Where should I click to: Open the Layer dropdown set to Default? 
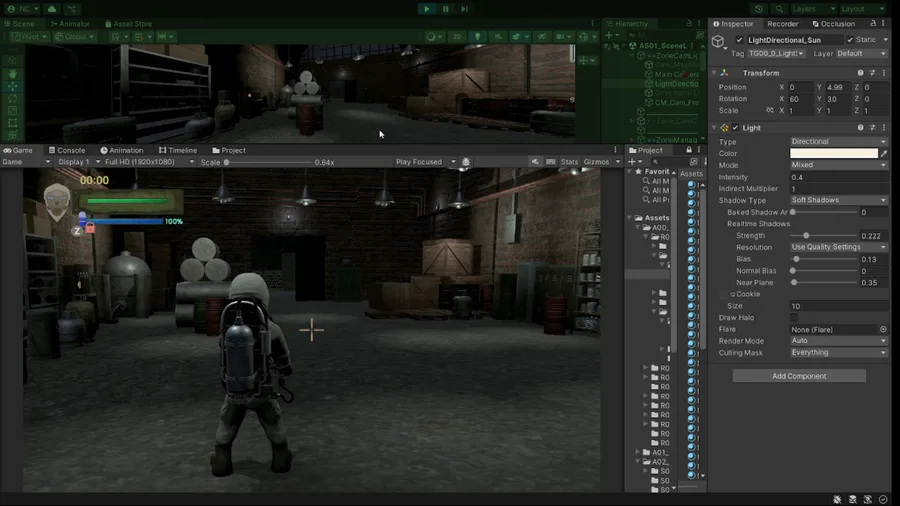click(861, 53)
